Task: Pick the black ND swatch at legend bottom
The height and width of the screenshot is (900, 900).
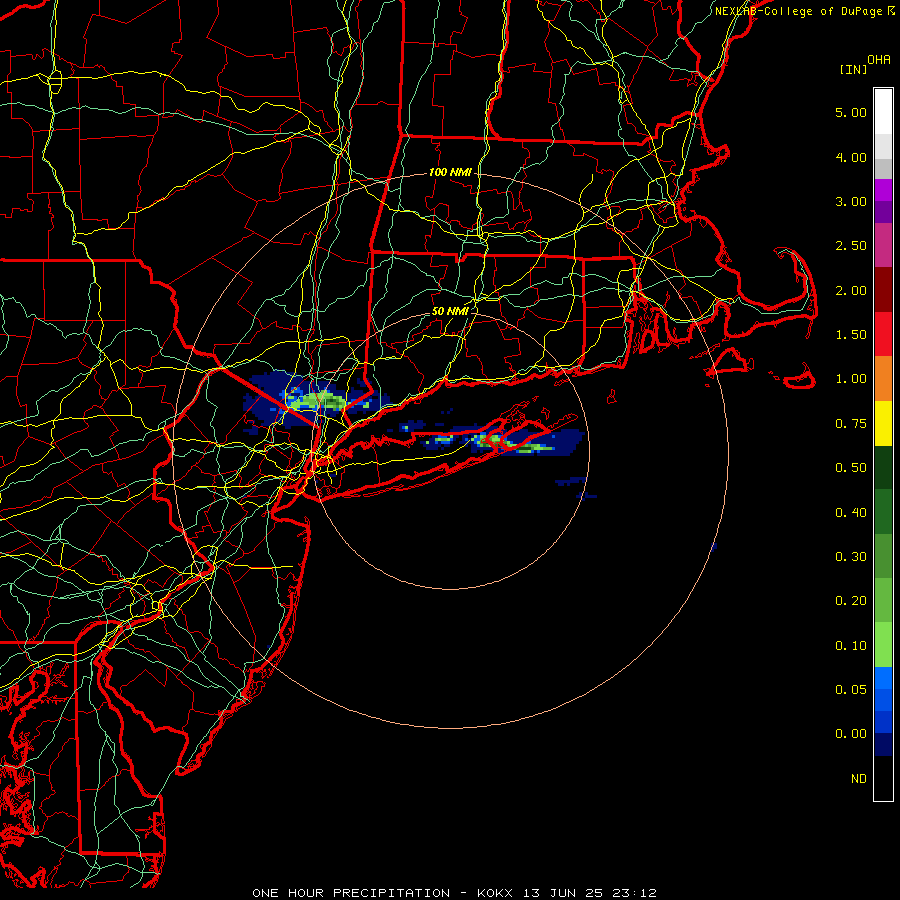Action: click(883, 778)
